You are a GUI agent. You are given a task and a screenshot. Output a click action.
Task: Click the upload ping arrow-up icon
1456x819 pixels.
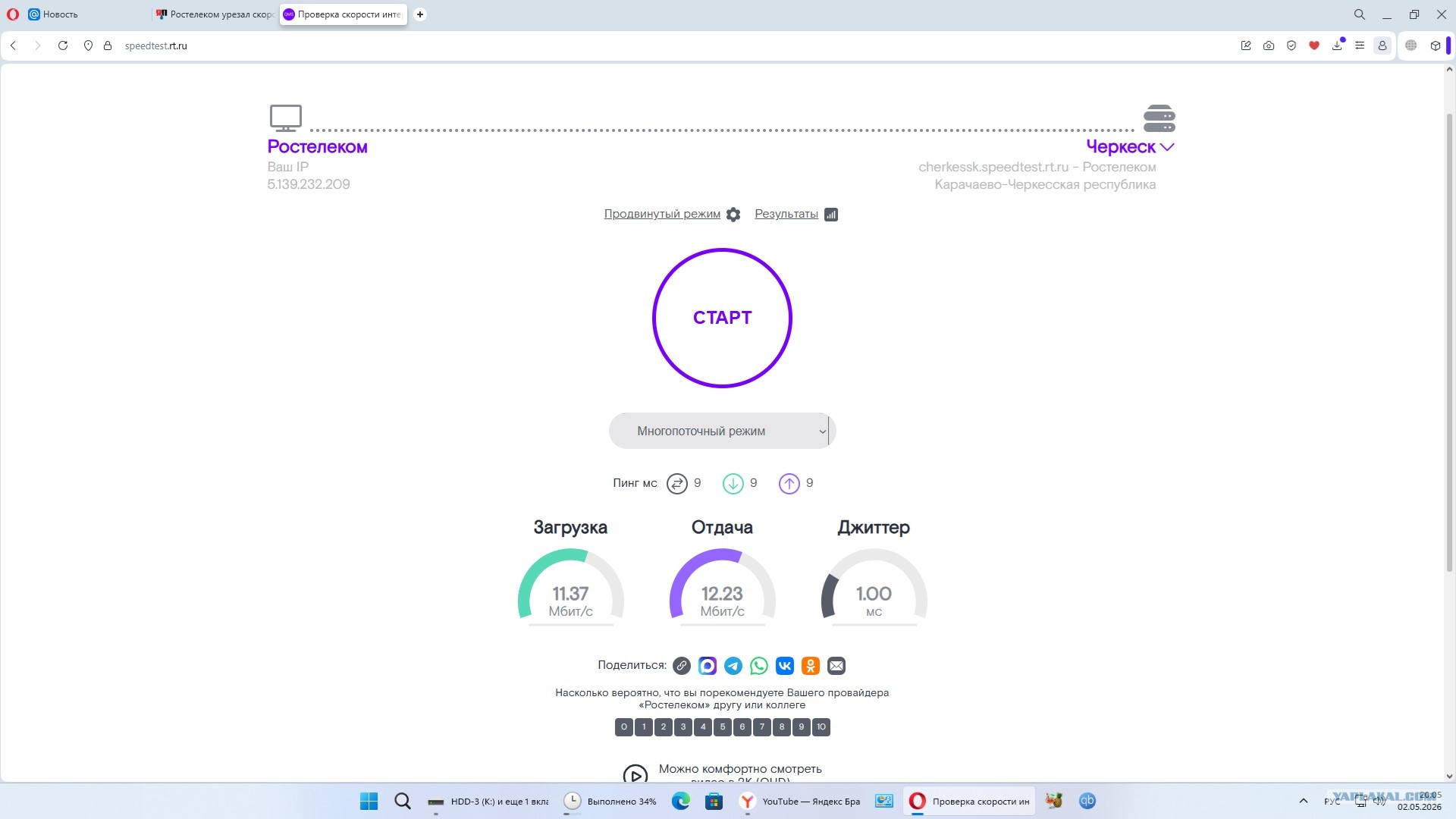(789, 484)
